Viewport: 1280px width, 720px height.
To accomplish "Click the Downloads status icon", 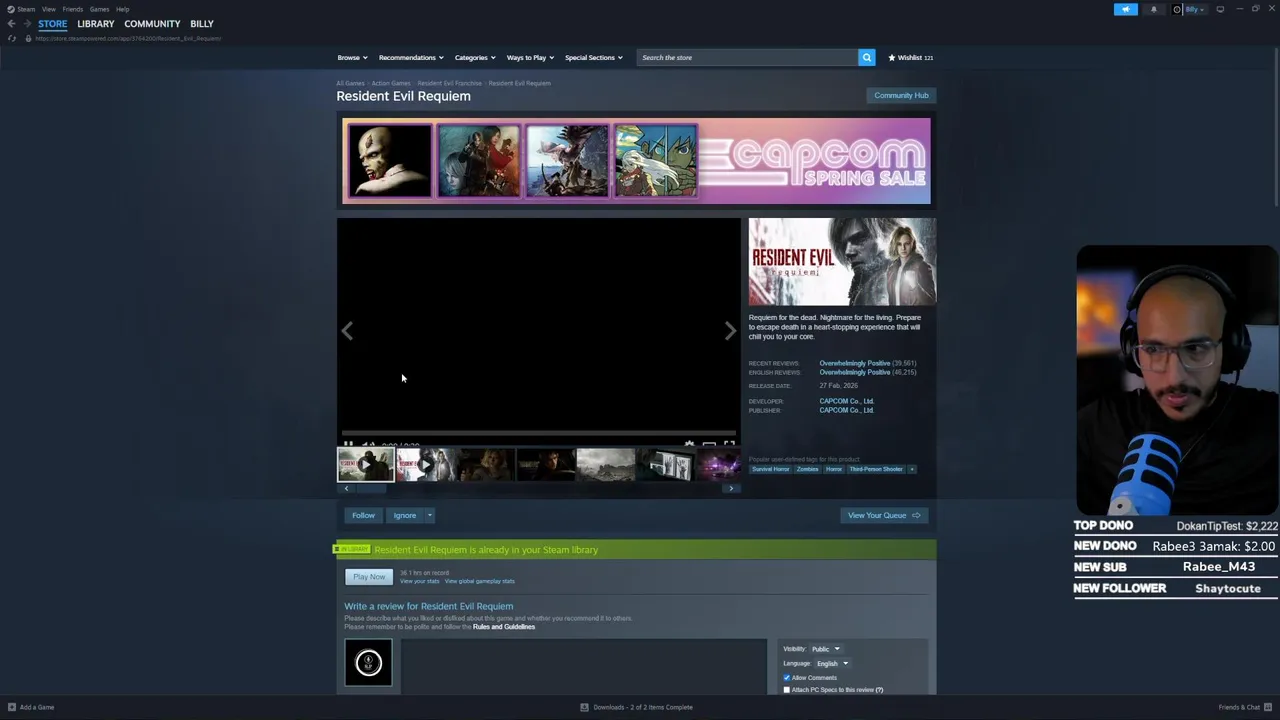I will tap(584, 707).
